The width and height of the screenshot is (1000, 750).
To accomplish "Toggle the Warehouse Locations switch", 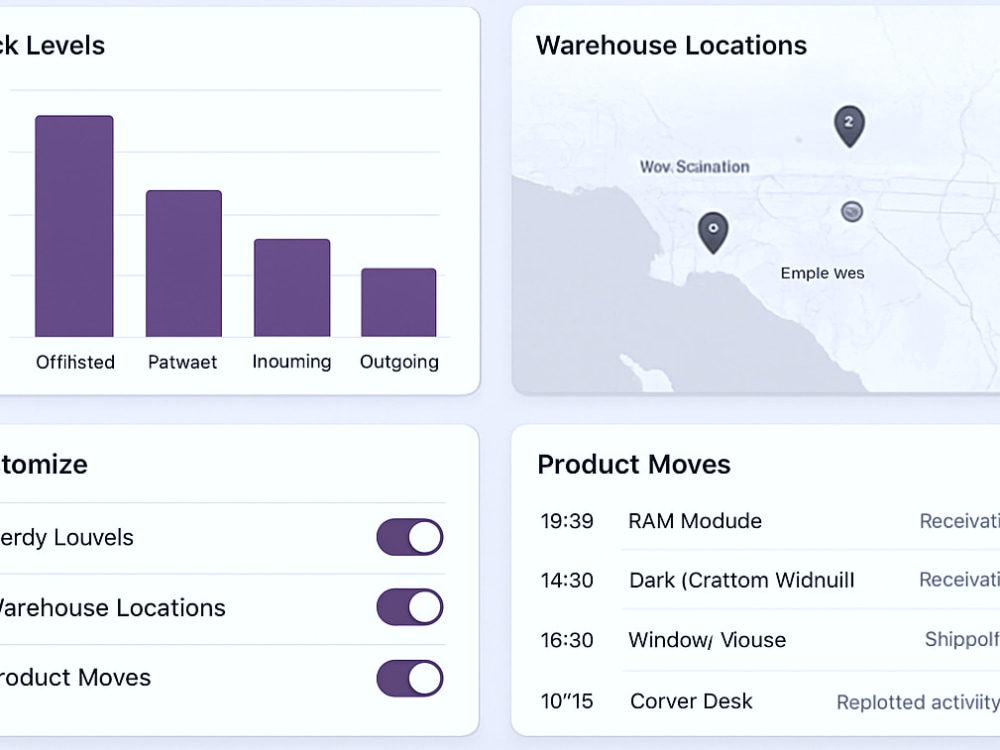I will [x=409, y=607].
